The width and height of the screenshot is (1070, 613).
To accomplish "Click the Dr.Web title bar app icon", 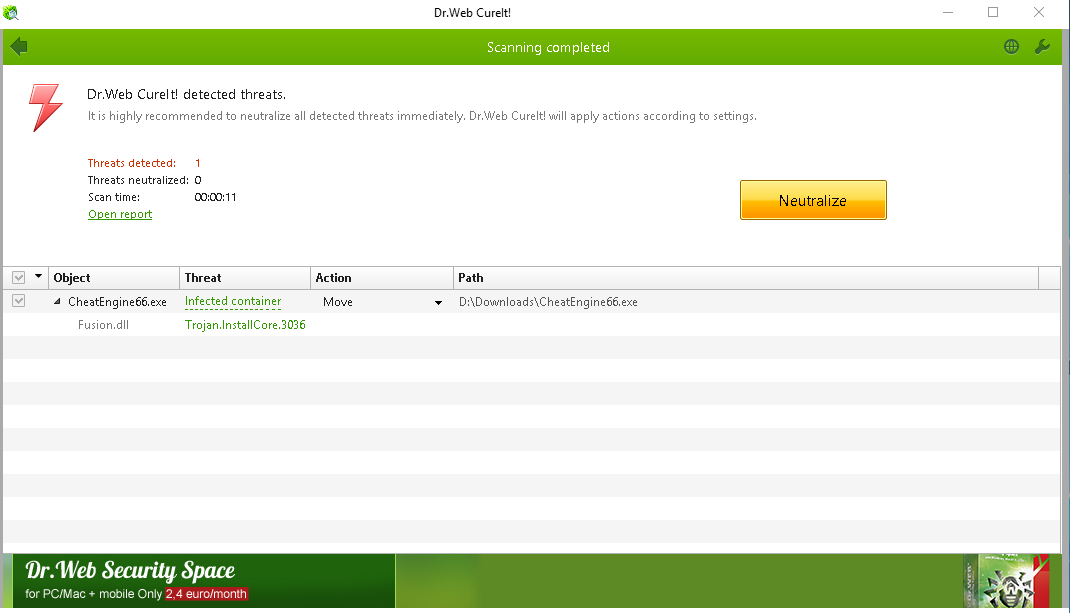I will tap(12, 12).
